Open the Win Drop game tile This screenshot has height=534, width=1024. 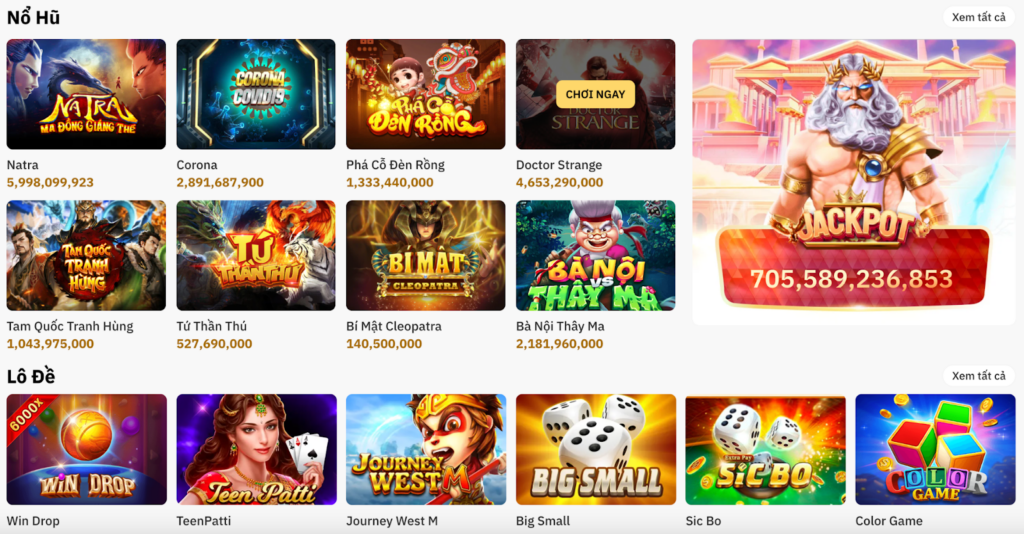coord(87,449)
